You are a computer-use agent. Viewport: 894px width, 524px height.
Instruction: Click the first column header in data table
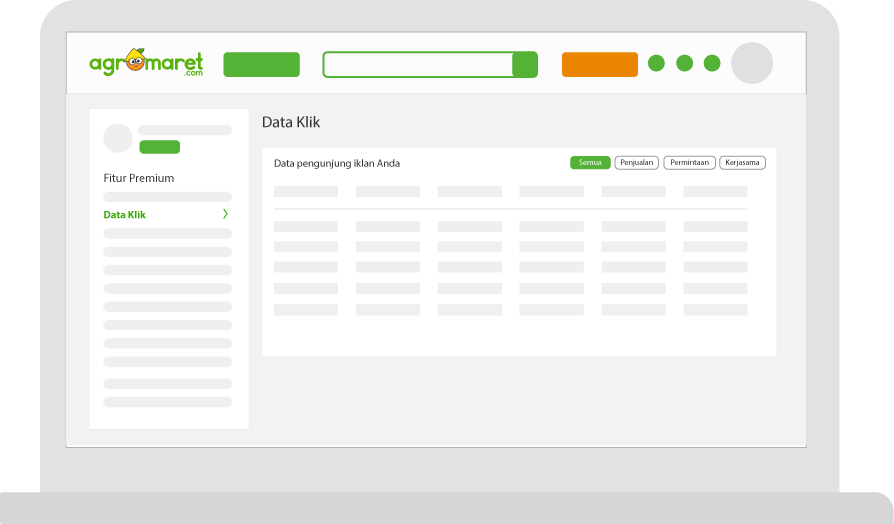[305, 191]
